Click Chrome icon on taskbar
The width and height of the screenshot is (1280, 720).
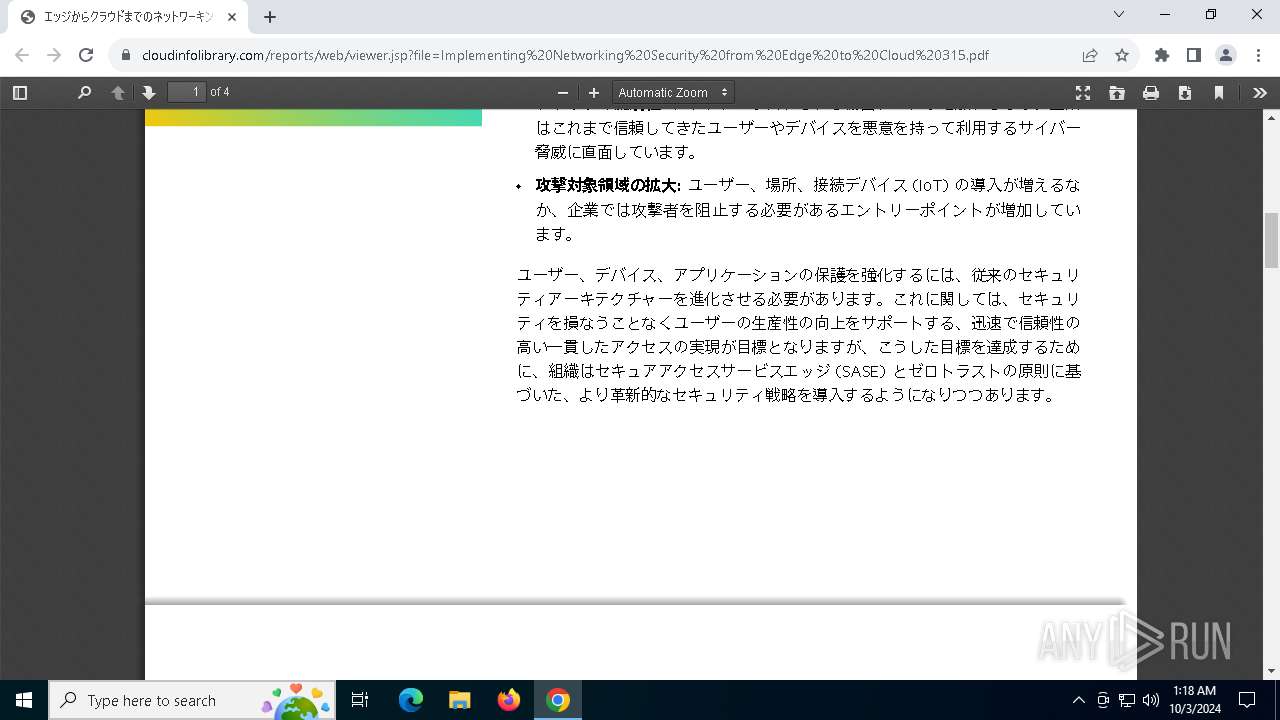[558, 700]
